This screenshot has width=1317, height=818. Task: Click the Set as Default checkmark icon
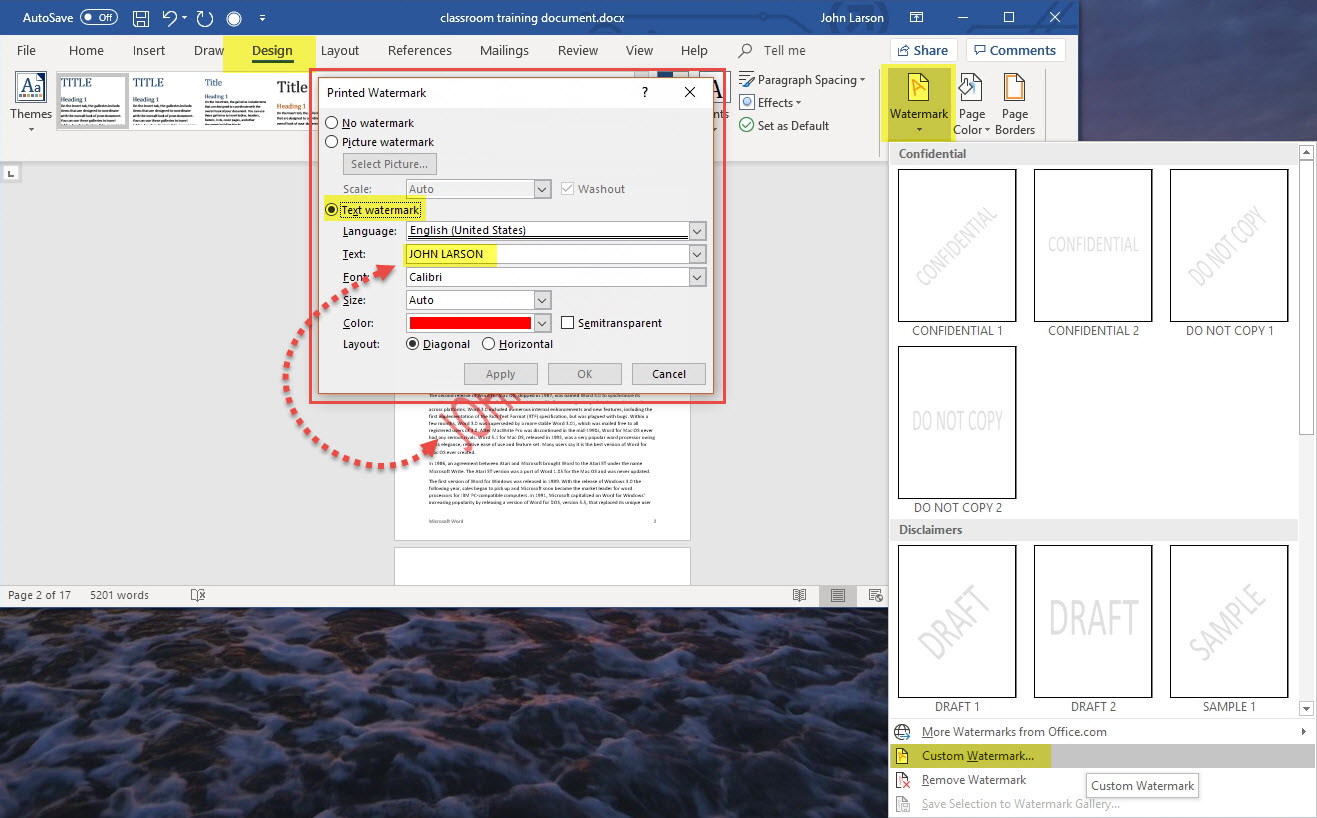(x=746, y=126)
